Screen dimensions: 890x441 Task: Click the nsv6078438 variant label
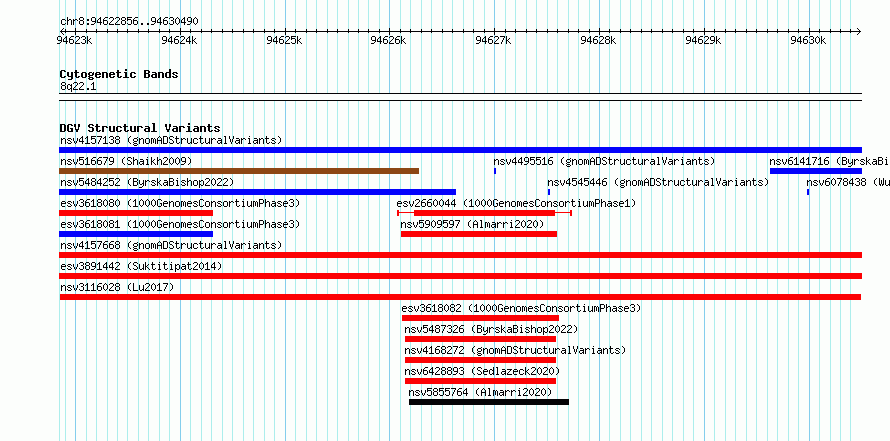click(x=848, y=182)
